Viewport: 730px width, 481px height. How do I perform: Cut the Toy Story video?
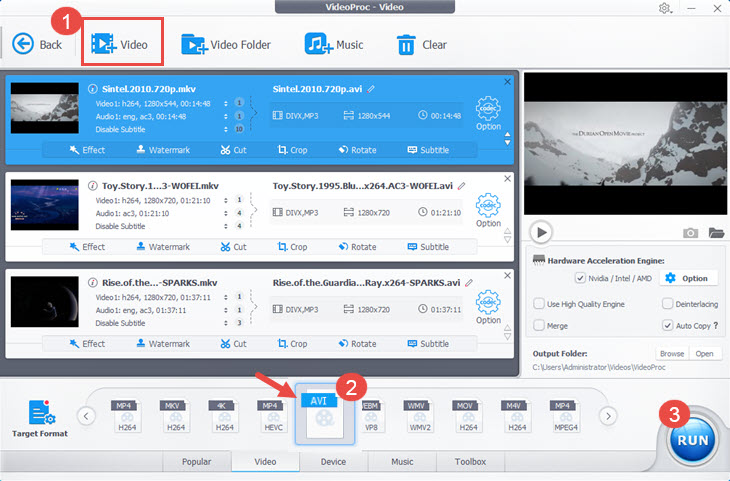[233, 247]
